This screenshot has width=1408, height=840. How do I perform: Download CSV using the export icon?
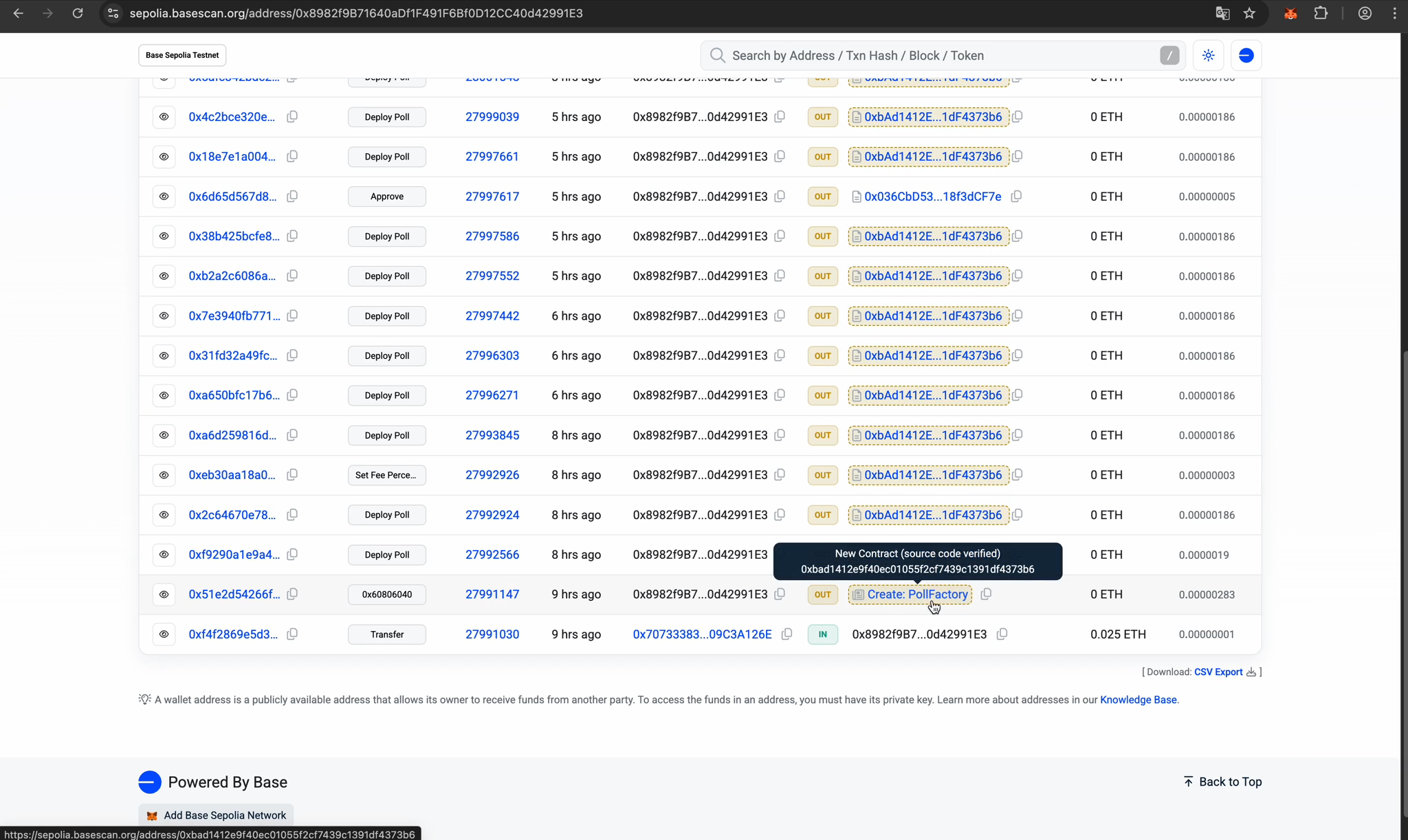pyautogui.click(x=1251, y=672)
